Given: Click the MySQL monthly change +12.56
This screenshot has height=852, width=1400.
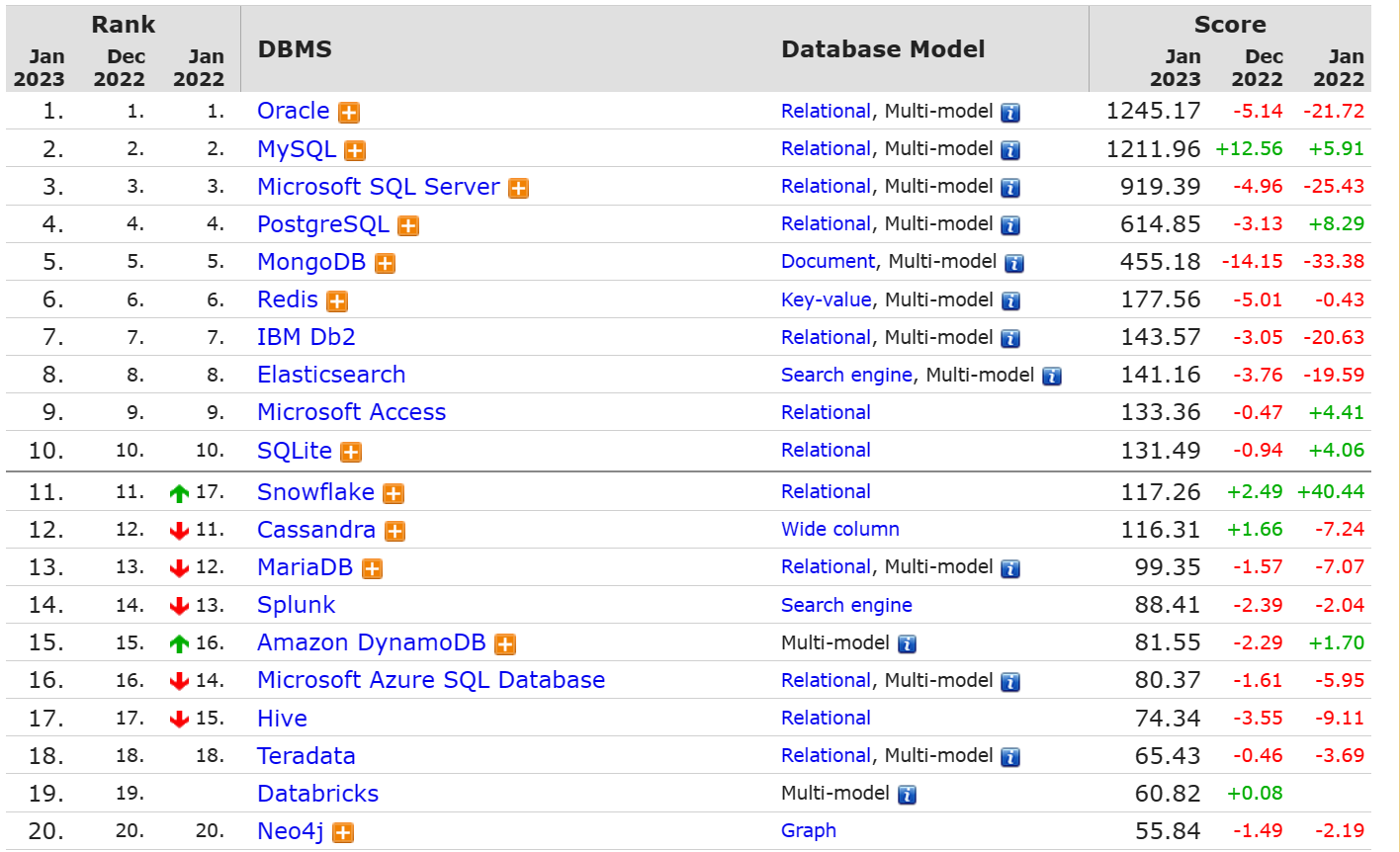Looking at the screenshot, I should pyautogui.click(x=1249, y=149).
